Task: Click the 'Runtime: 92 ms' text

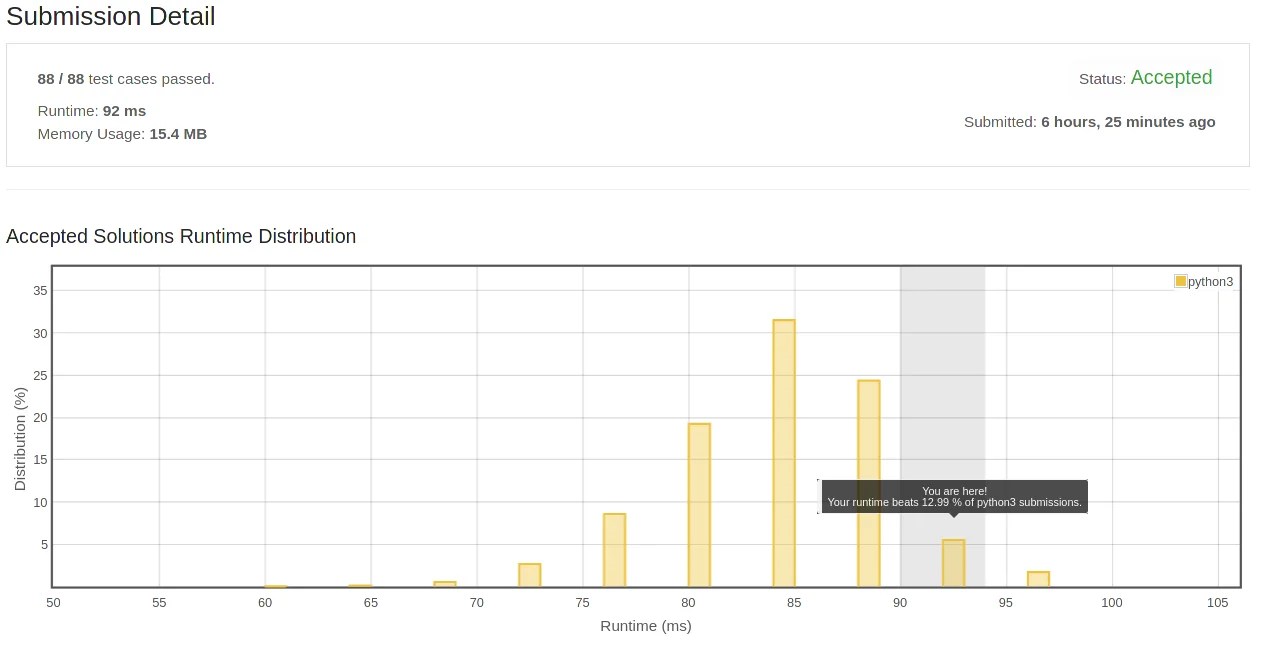Action: coord(92,111)
